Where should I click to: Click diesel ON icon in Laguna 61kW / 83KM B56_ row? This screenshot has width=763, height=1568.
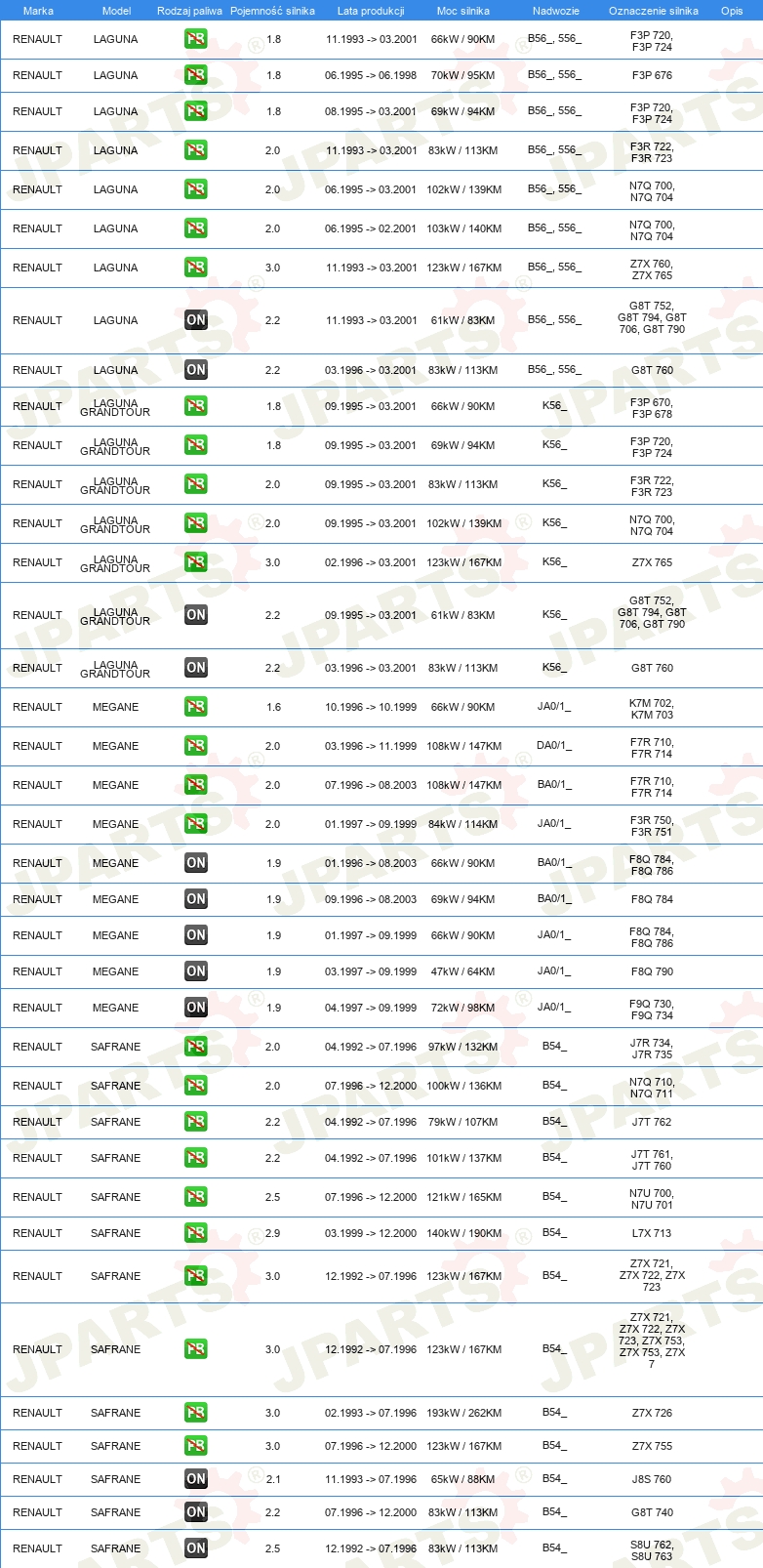pos(196,320)
